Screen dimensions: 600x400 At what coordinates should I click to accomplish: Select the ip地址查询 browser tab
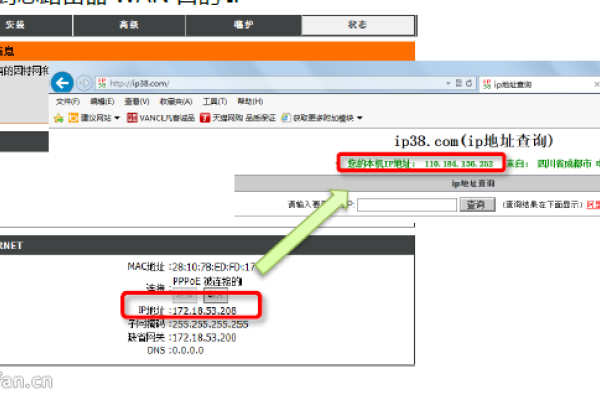pyautogui.click(x=539, y=84)
